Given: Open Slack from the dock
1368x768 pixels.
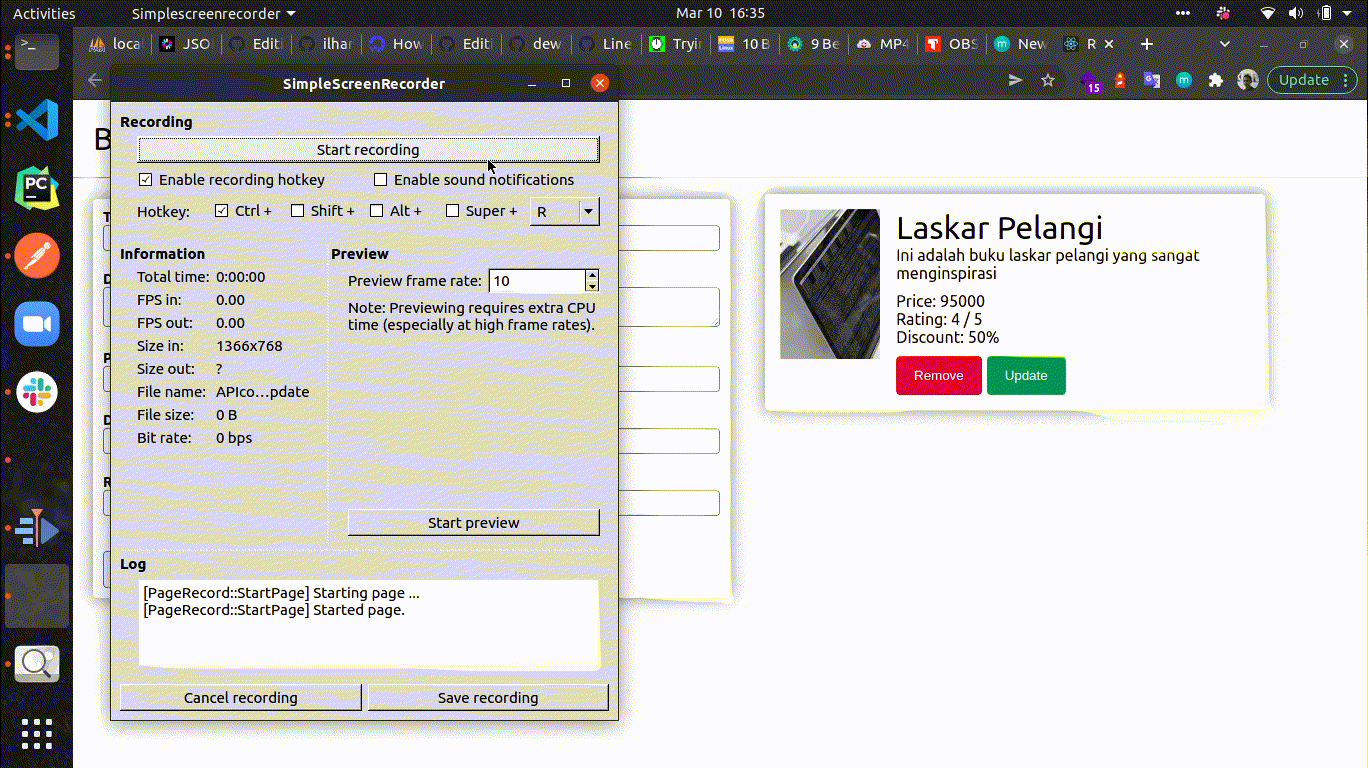Looking at the screenshot, I should coord(37,392).
